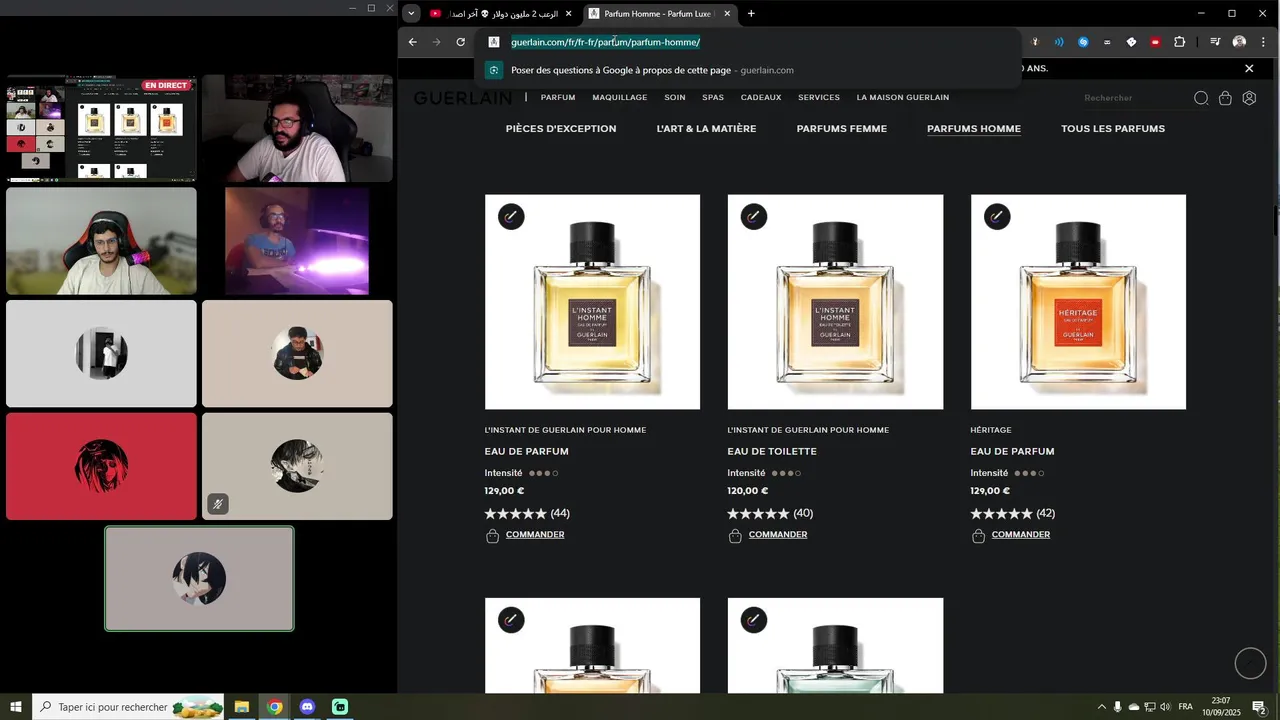Select the bearded man with headset video tile
This screenshot has height=720, width=1280.
(297, 128)
